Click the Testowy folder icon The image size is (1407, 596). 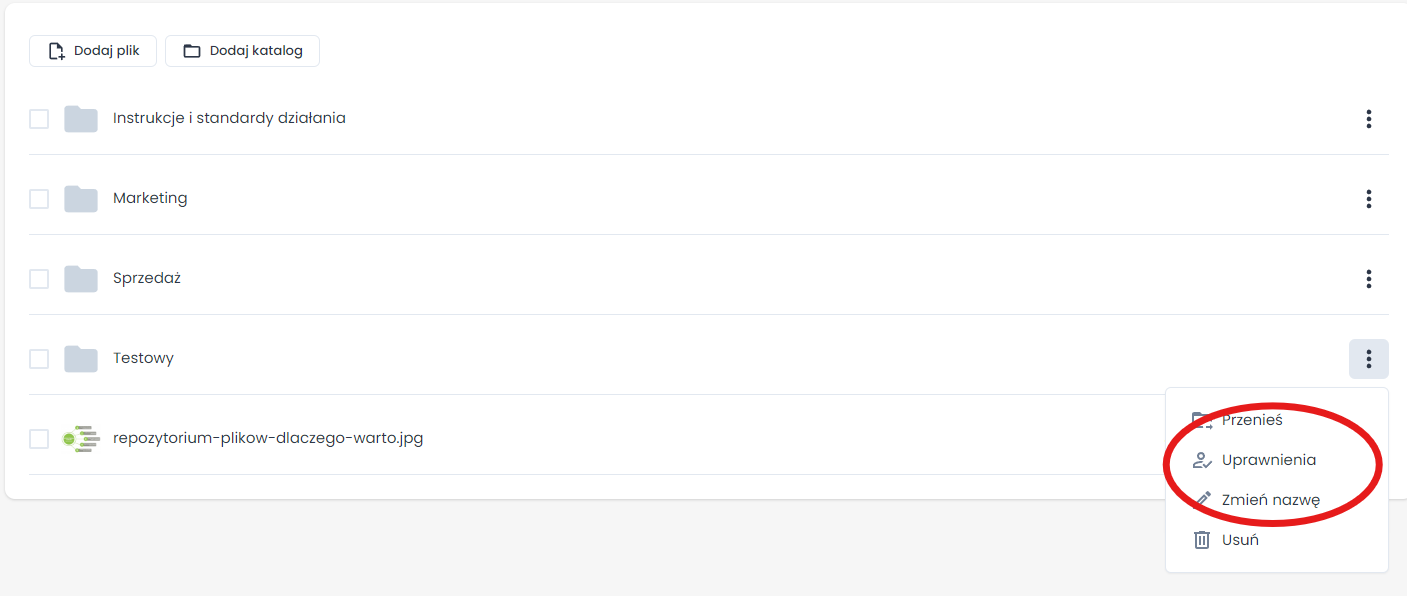pos(81,359)
